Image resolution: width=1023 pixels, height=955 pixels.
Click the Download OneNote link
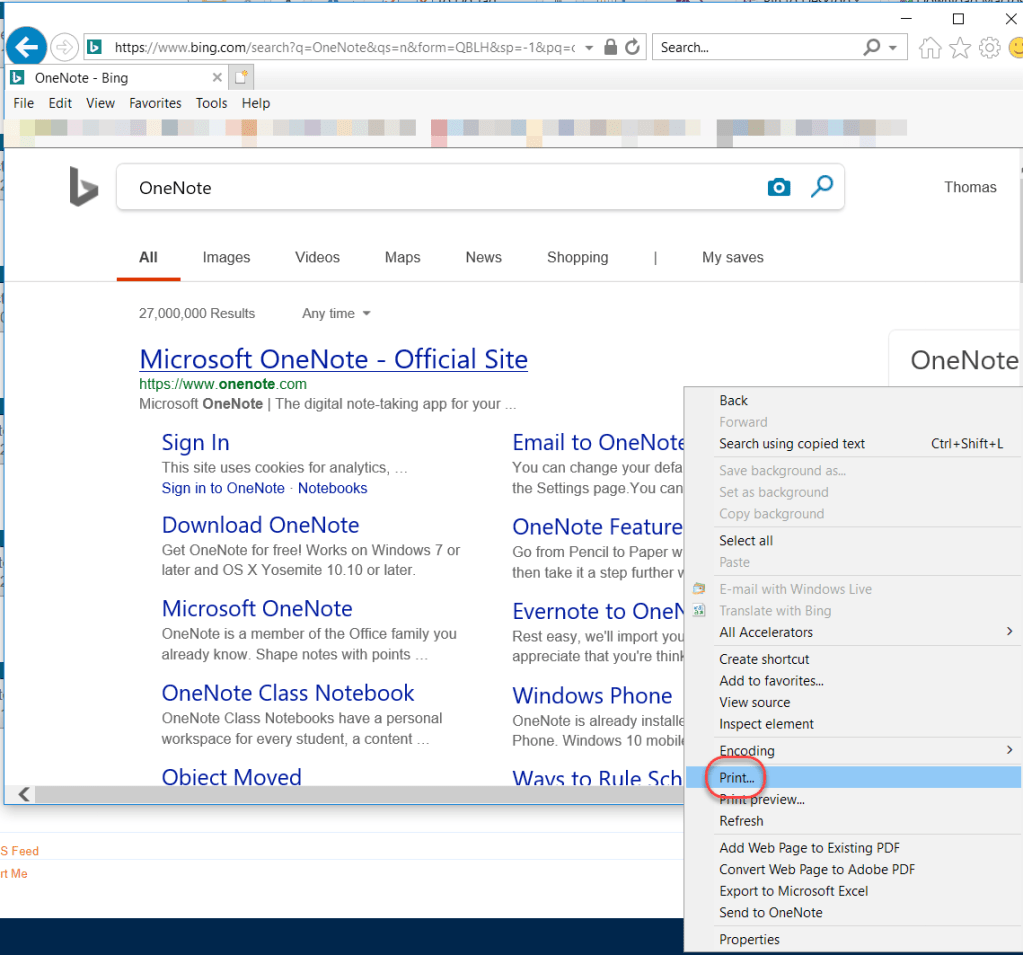point(260,524)
